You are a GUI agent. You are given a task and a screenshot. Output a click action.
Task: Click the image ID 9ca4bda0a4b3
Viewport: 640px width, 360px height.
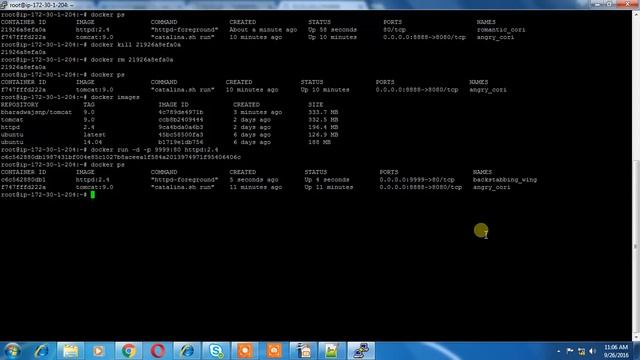(181, 127)
